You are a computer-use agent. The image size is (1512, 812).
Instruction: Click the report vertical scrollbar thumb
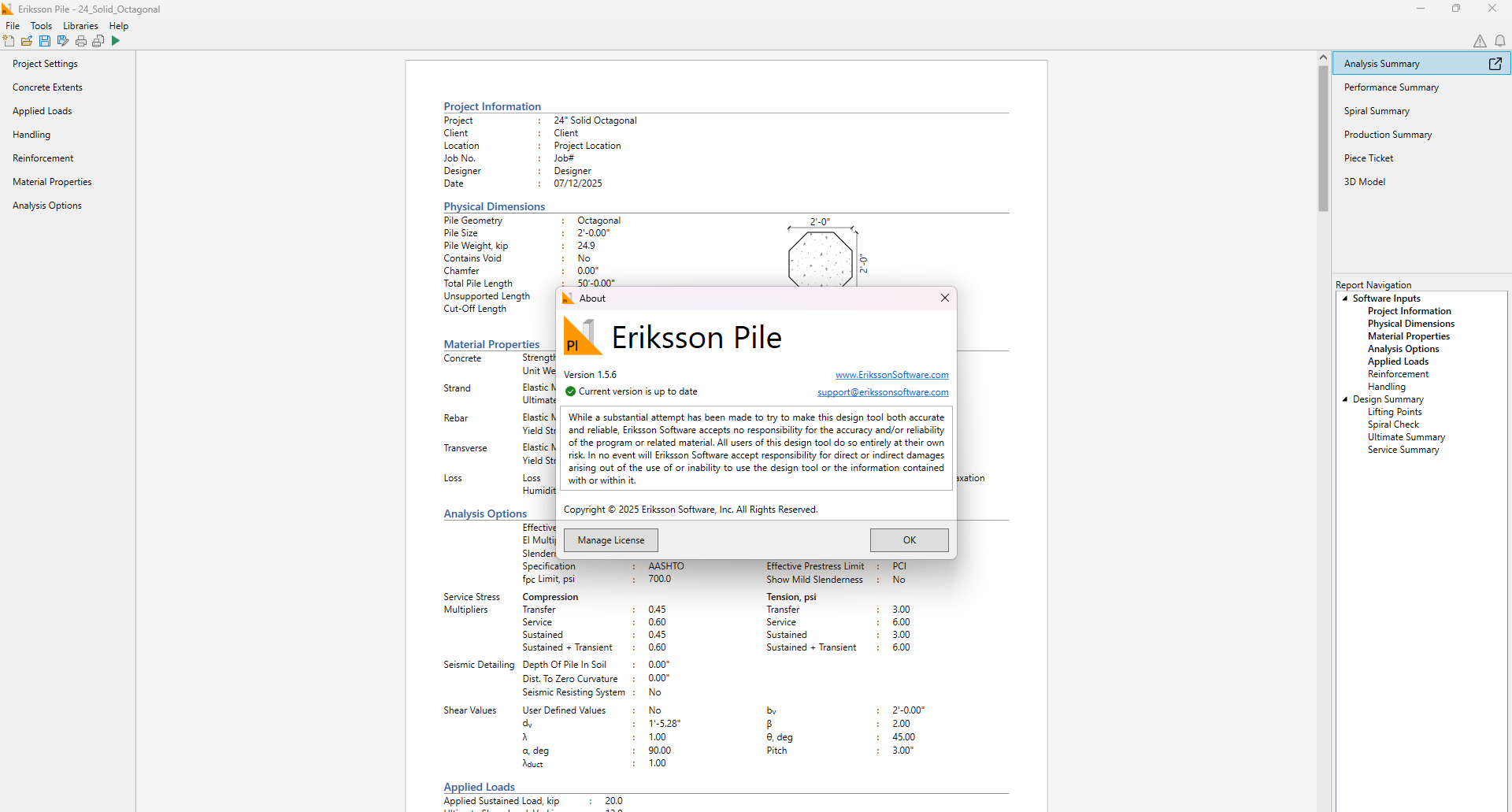click(x=1323, y=138)
